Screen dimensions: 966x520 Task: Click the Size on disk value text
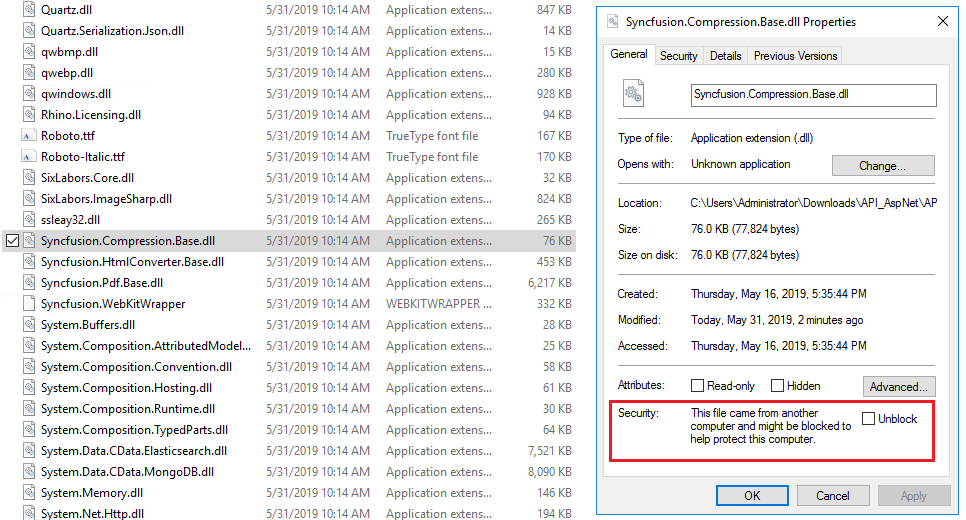[x=745, y=254]
